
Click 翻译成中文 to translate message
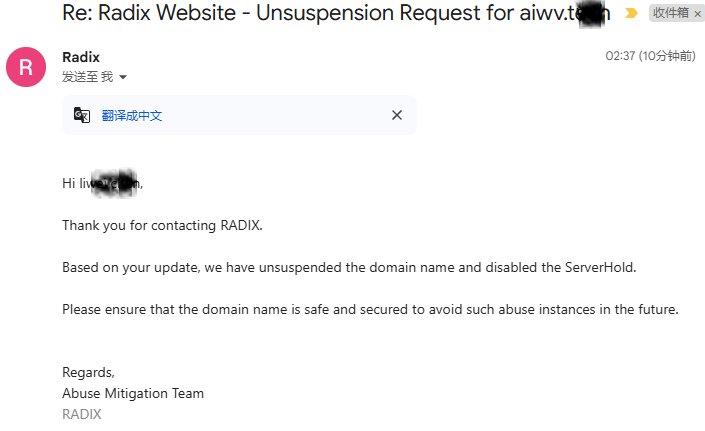point(132,116)
